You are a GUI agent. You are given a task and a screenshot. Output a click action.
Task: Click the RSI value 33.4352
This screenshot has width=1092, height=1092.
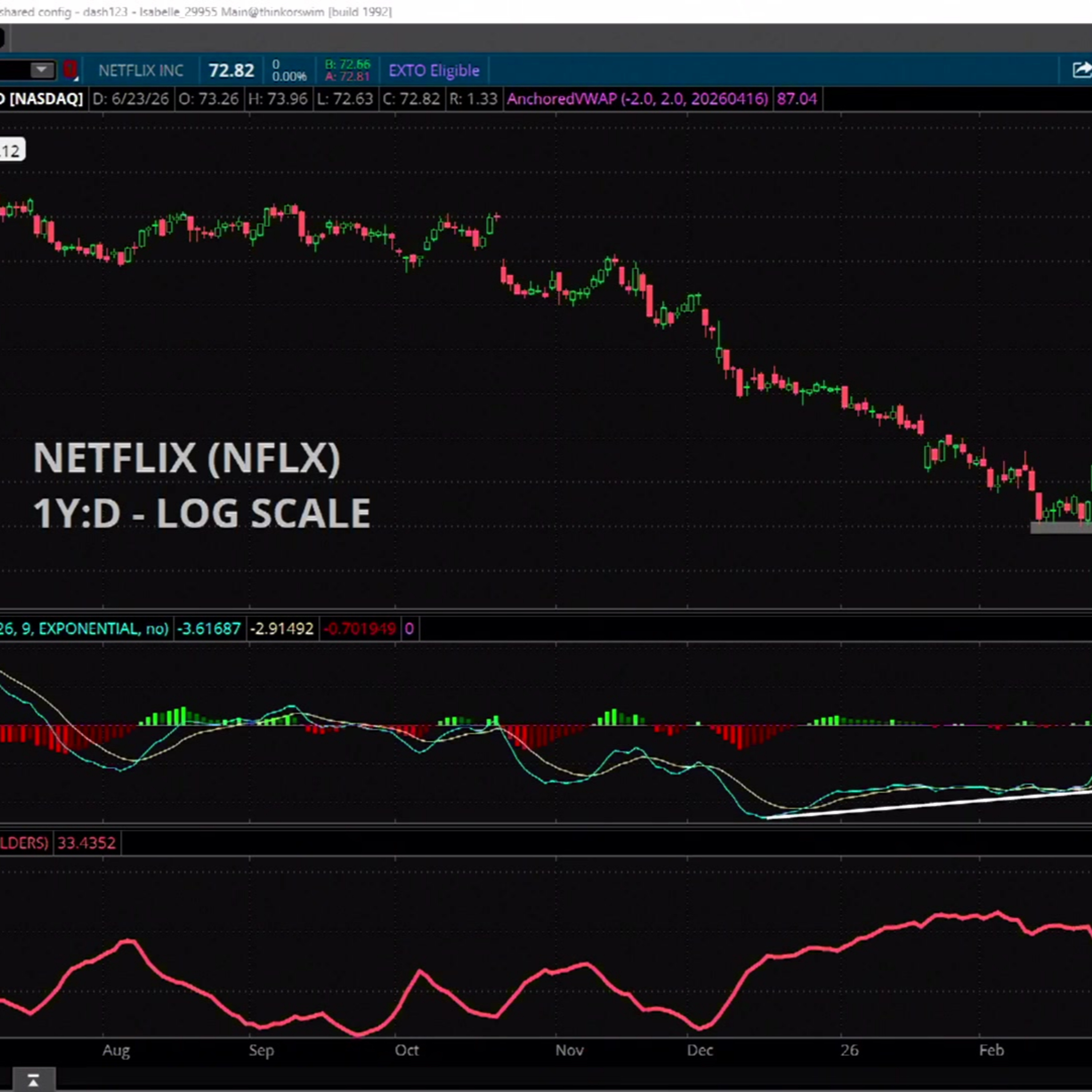click(x=87, y=843)
